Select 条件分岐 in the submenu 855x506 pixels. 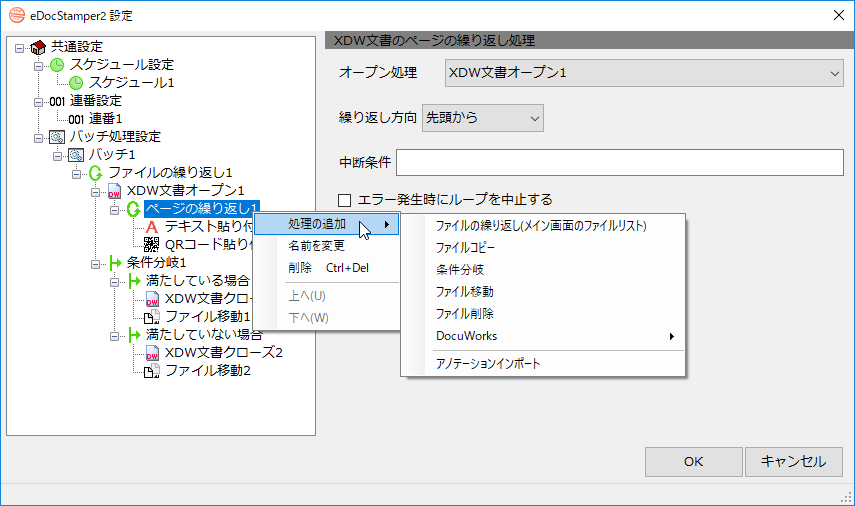(543, 269)
